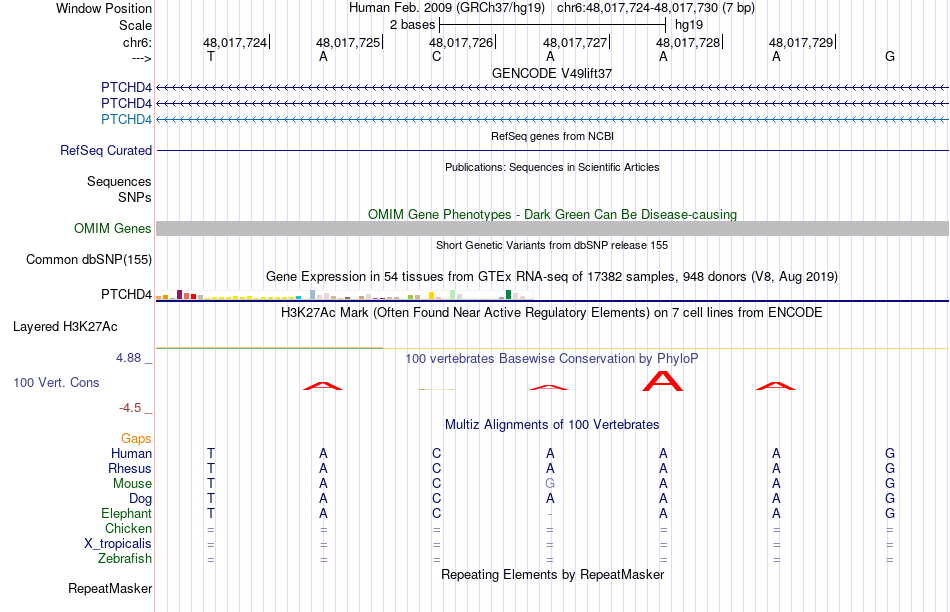Open 'RefSeq genes from NCBI' track title
The image size is (950, 612).
pos(552,136)
